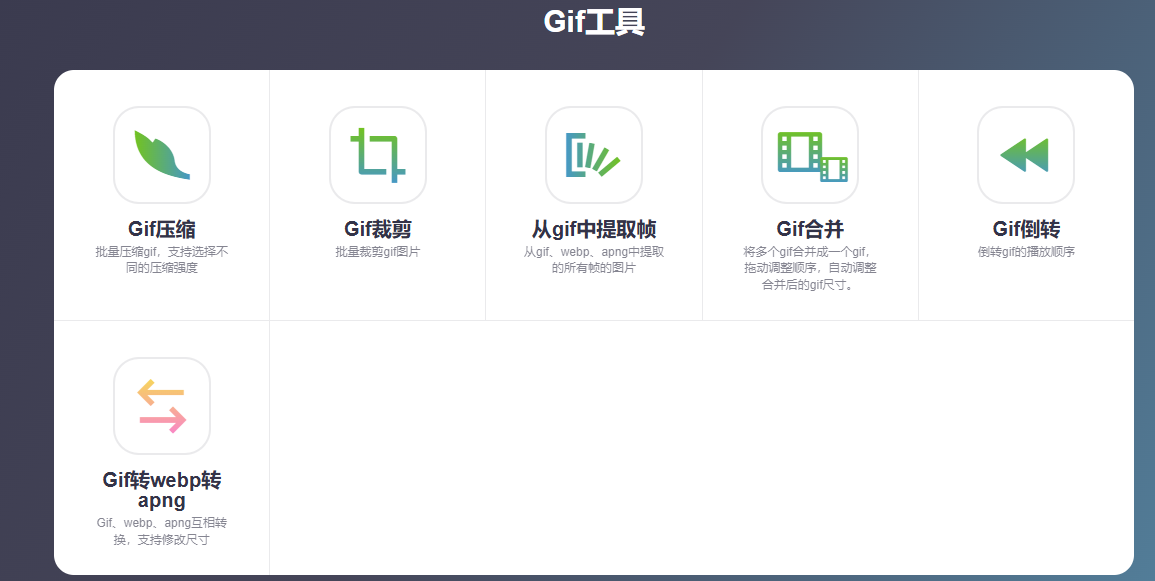This screenshot has height=581, width=1155.
Task: Open the 从gif中提取帧 frames icon
Action: click(594, 155)
